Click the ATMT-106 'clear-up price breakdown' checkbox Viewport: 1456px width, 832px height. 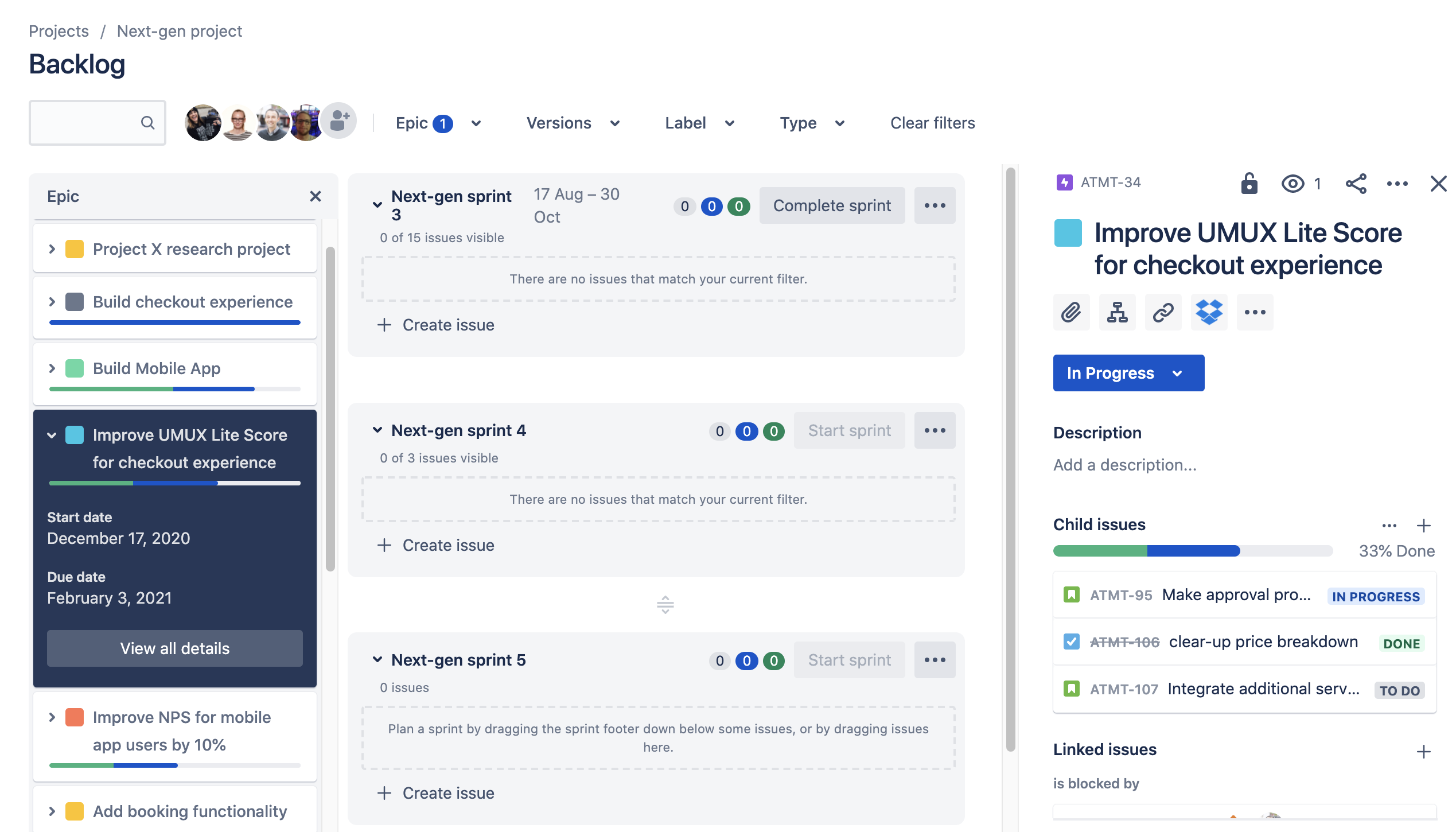click(1072, 641)
